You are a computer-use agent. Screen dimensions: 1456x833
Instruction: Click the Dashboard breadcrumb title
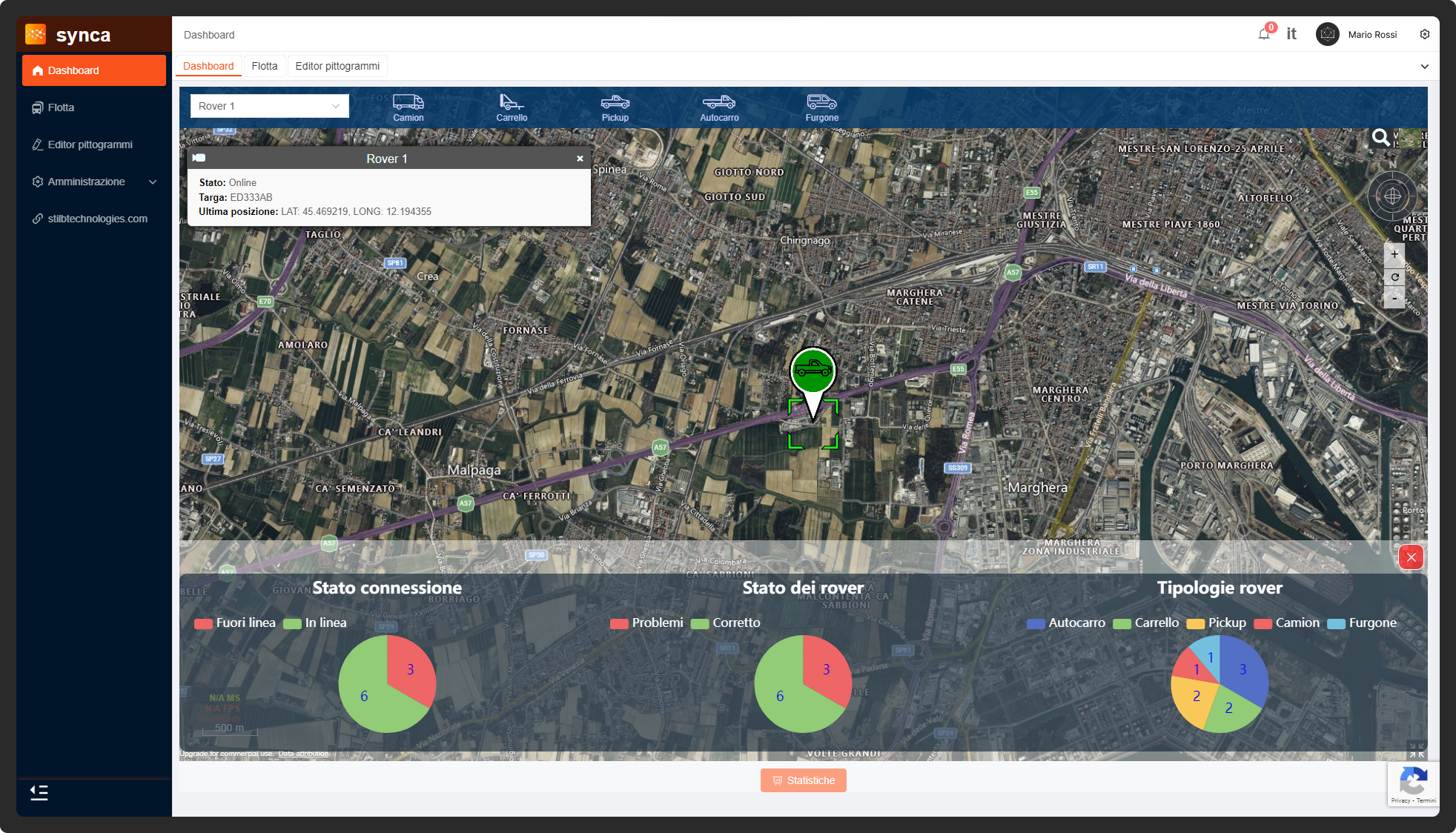209,35
